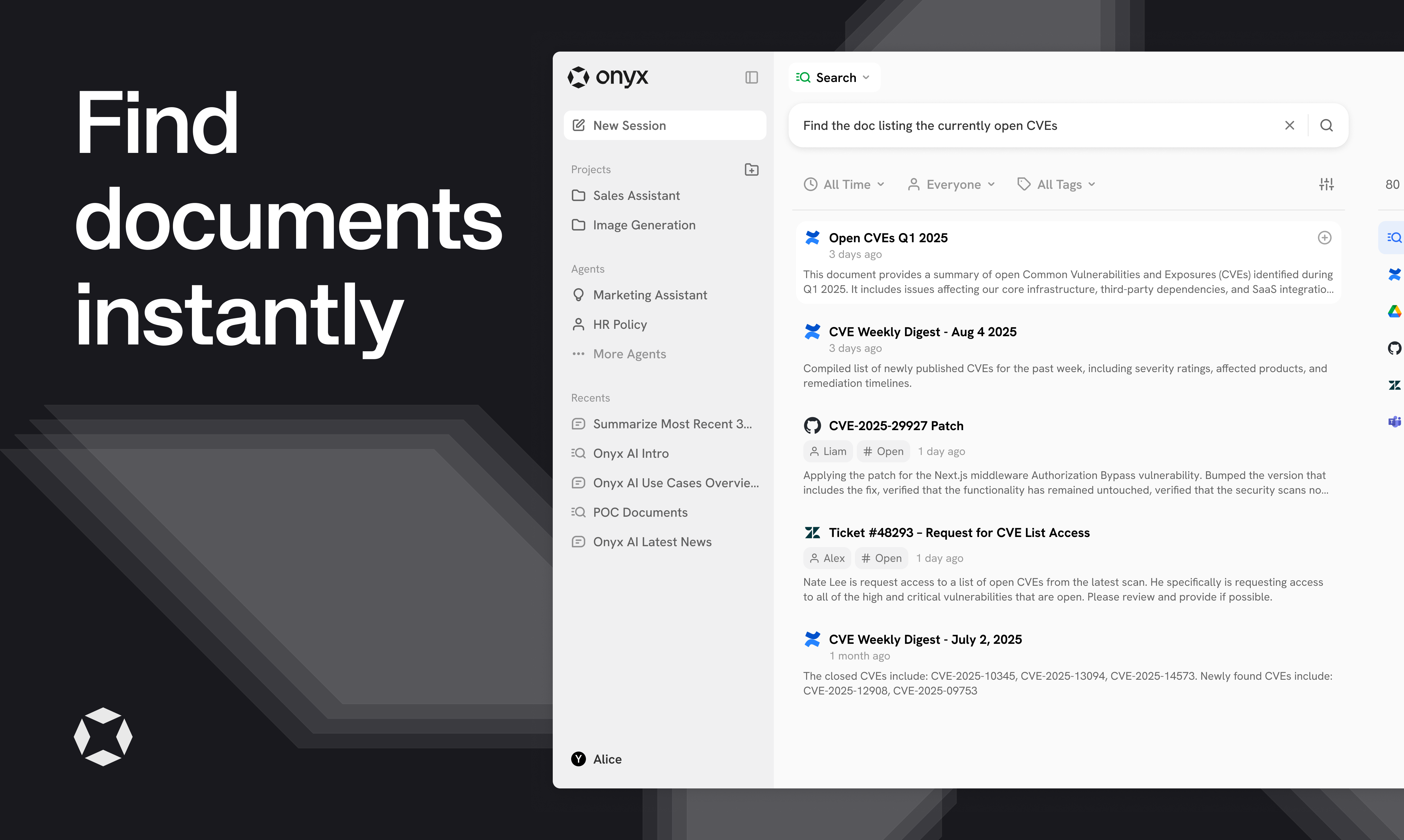
Task: Click the magnifier search submit icon
Action: tap(1326, 125)
